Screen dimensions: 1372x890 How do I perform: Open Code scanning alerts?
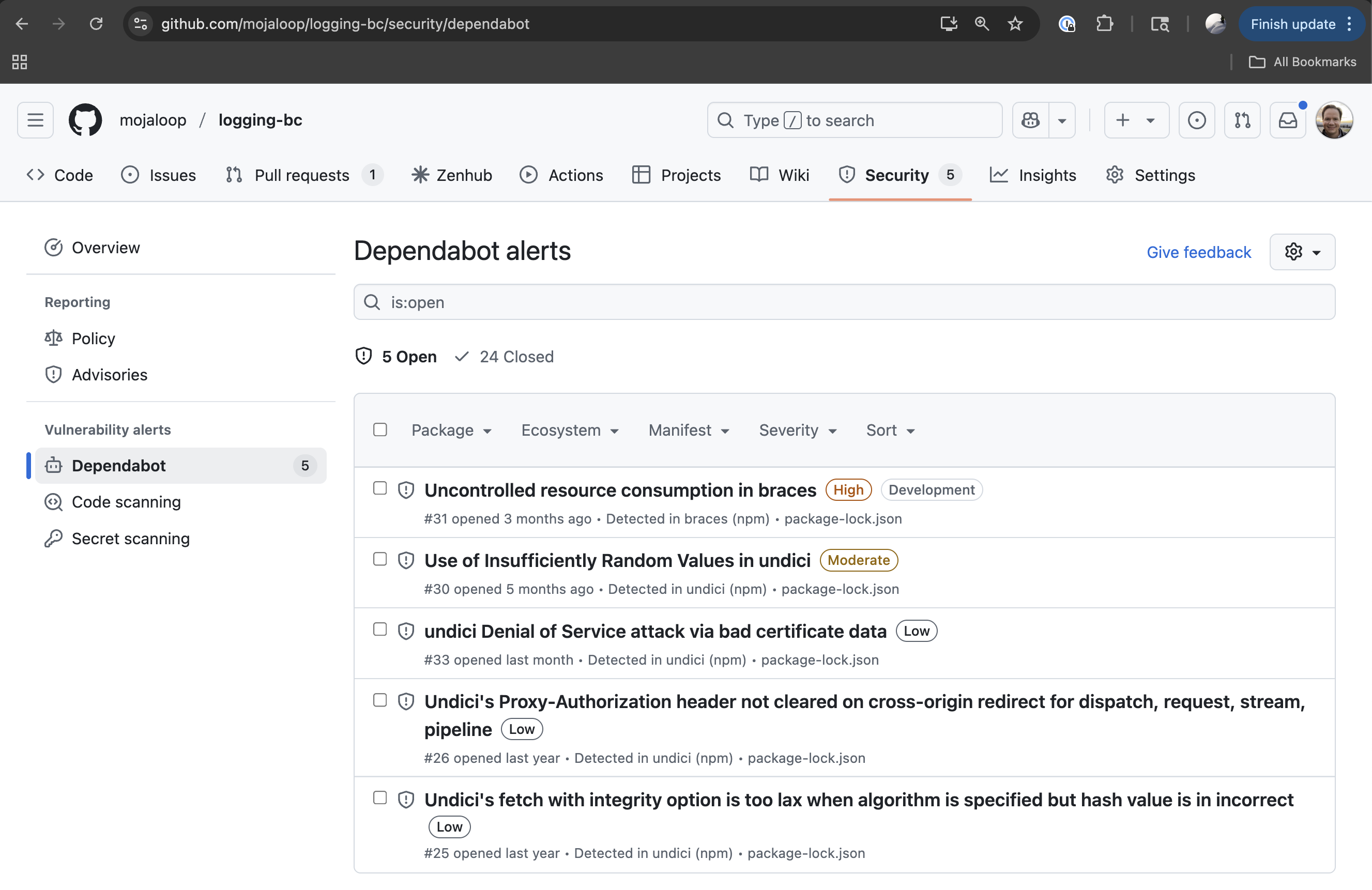point(181,501)
